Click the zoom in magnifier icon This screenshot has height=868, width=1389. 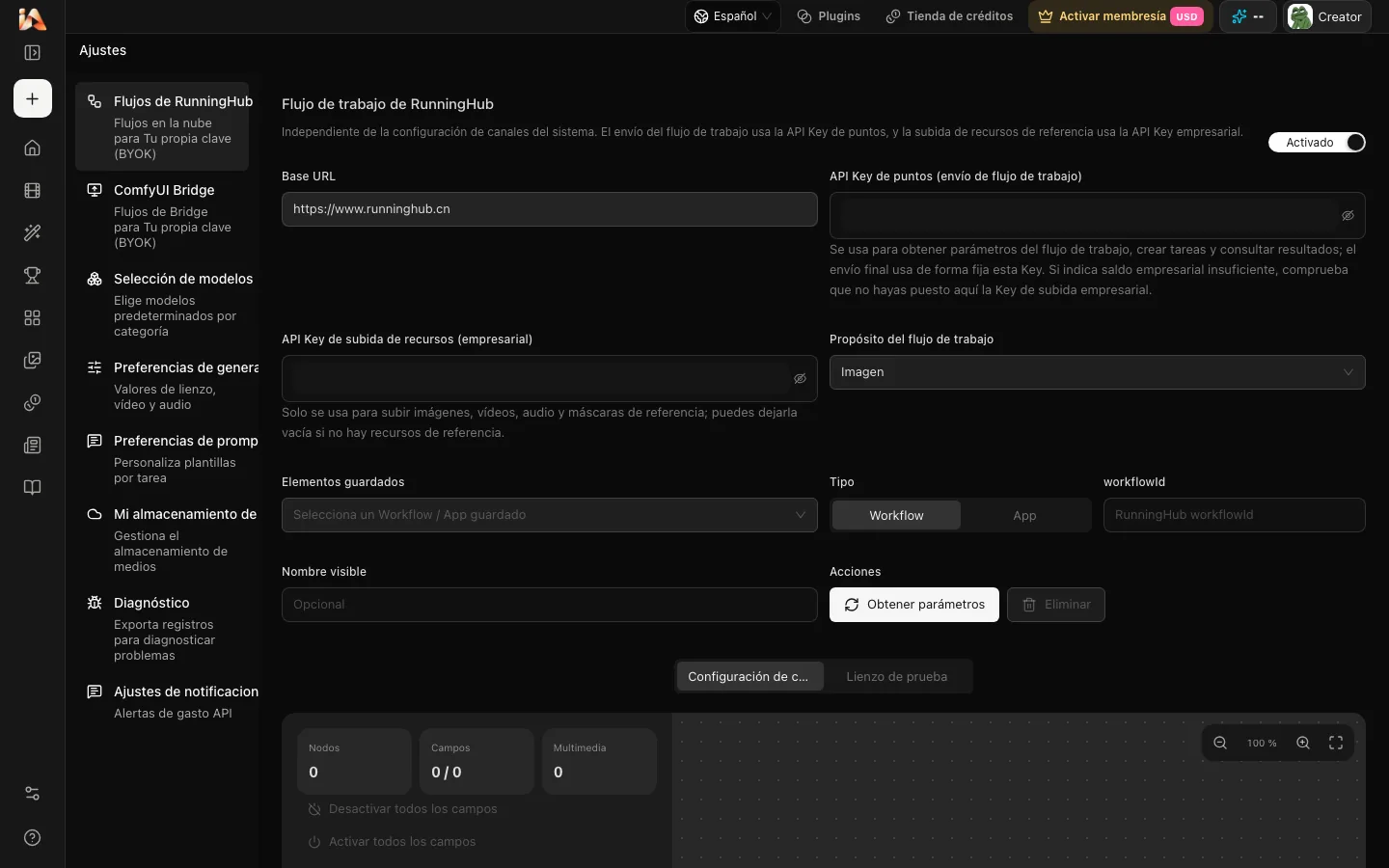[x=1303, y=743]
